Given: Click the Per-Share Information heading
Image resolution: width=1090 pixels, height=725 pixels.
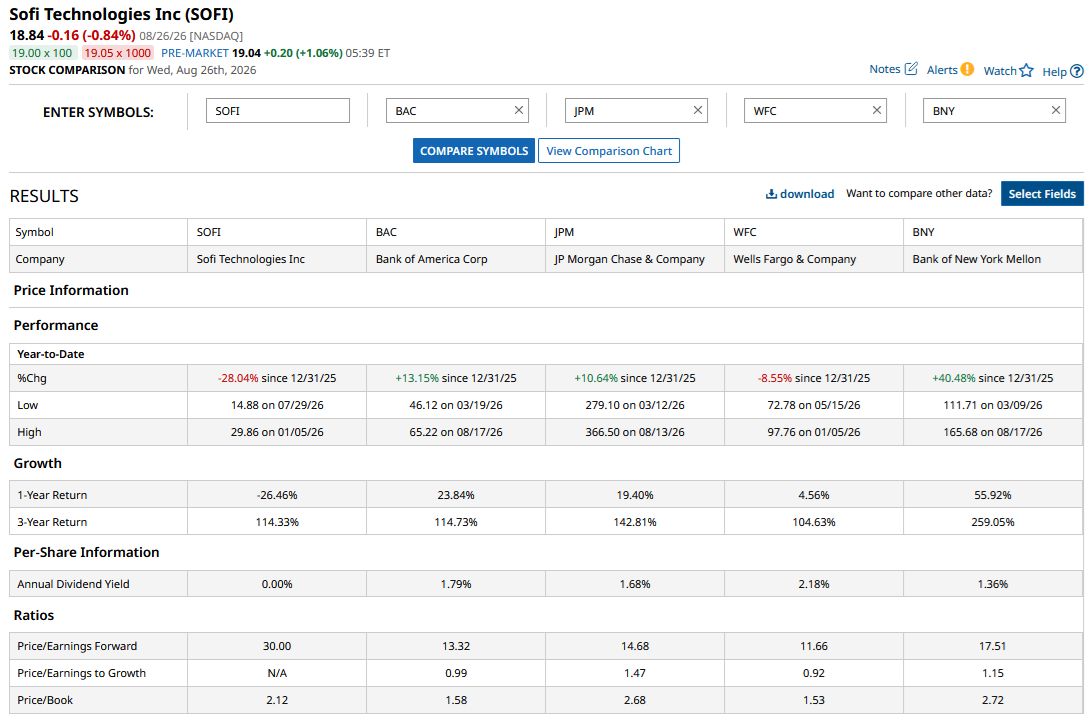Looking at the screenshot, I should [x=86, y=552].
